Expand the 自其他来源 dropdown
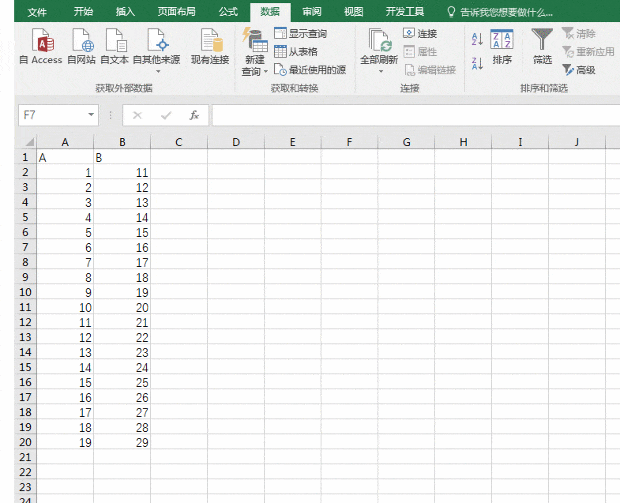The height and width of the screenshot is (503, 620). [x=157, y=71]
